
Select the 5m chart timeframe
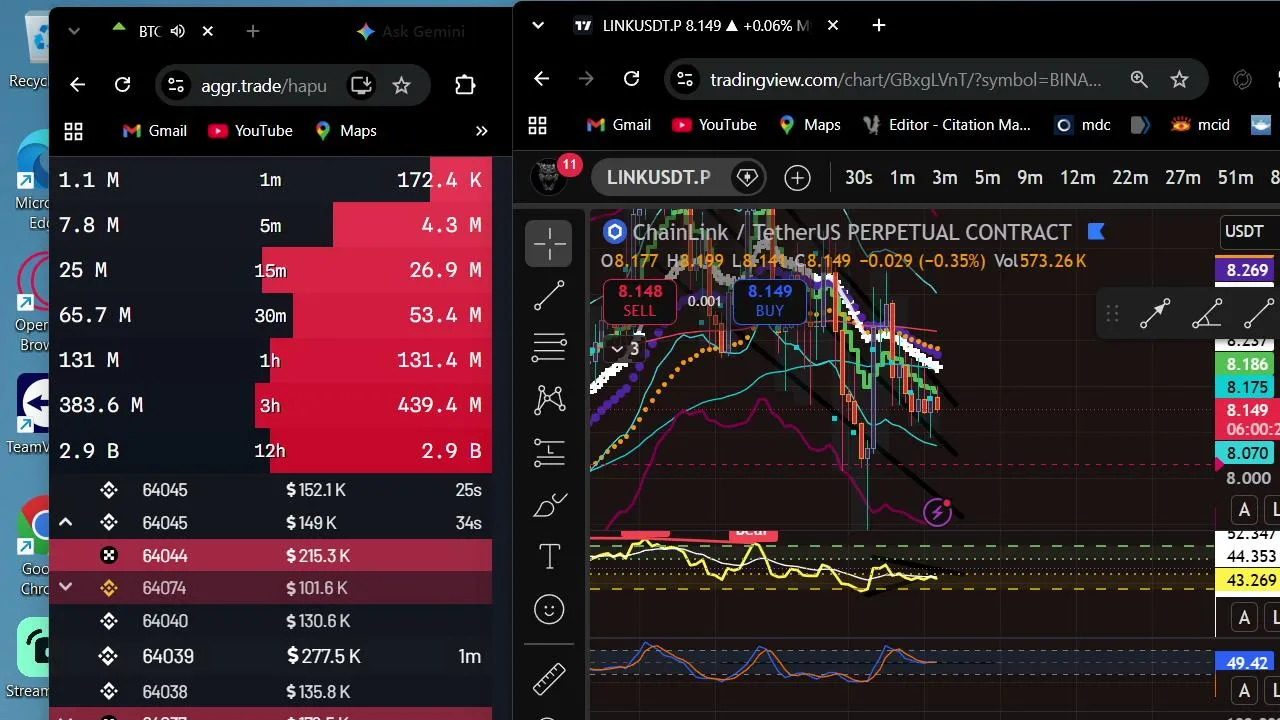coord(987,178)
